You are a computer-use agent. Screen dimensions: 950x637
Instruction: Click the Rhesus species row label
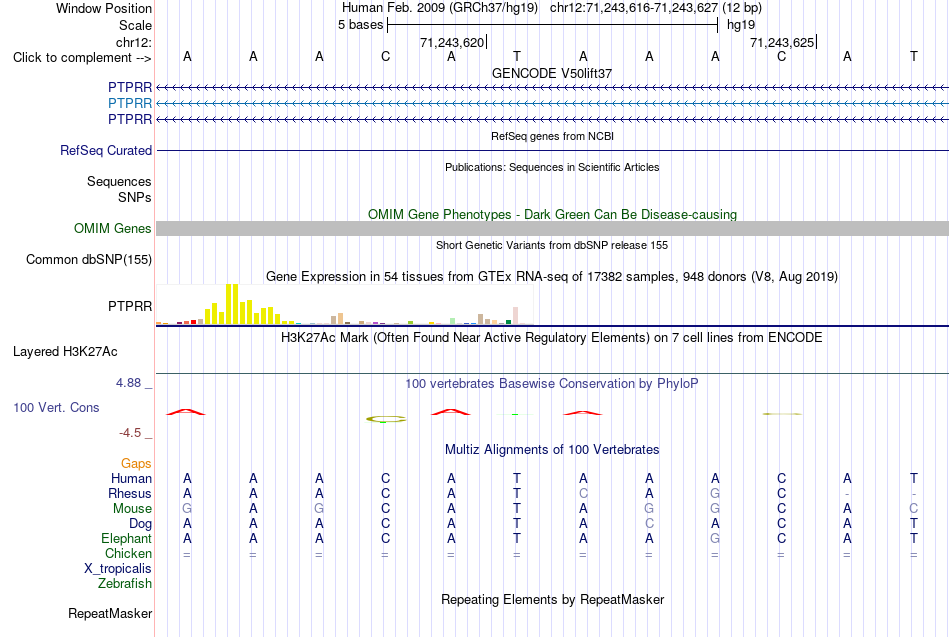point(130,493)
